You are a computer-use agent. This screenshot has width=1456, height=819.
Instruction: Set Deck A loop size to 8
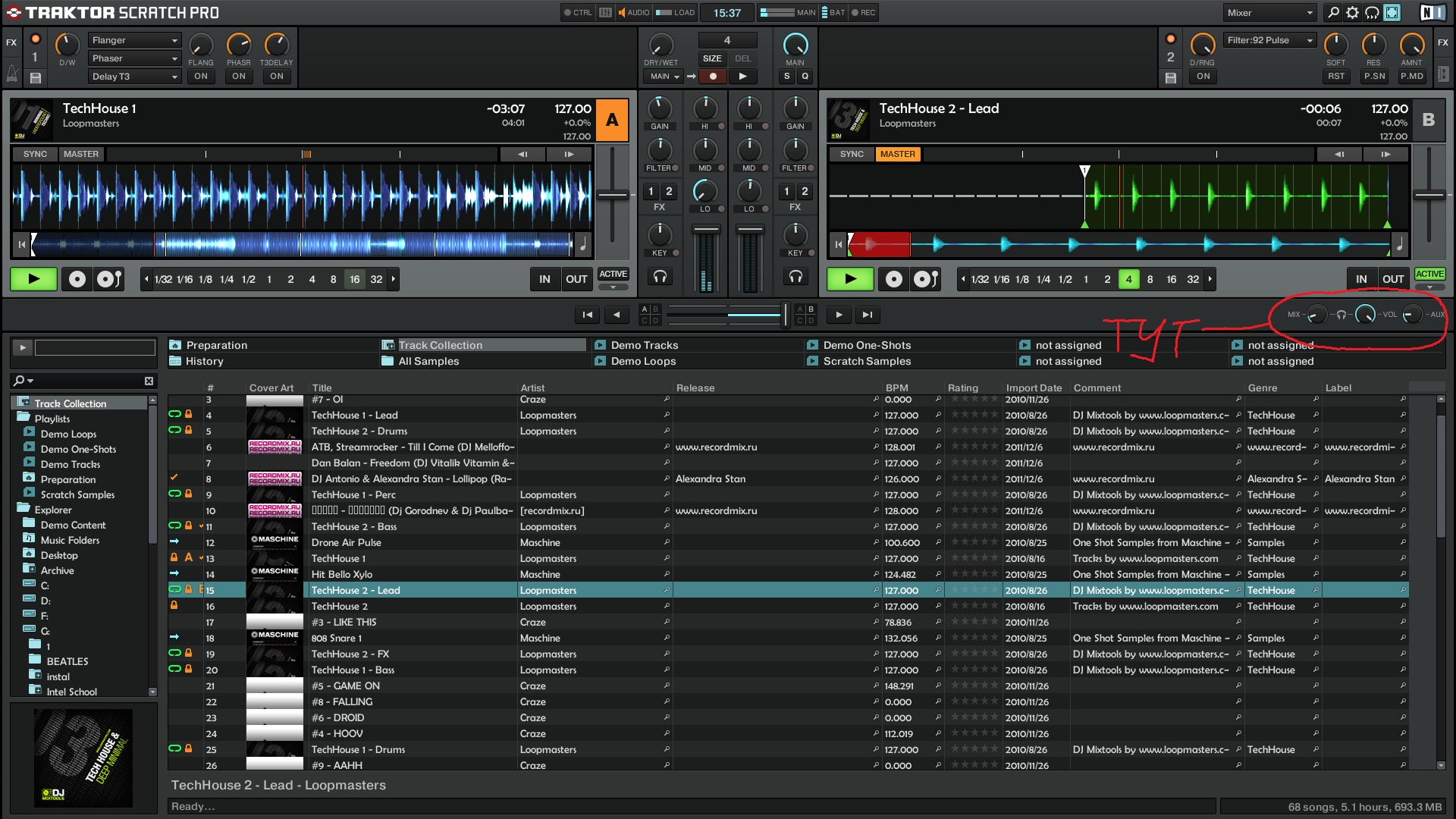coord(333,279)
